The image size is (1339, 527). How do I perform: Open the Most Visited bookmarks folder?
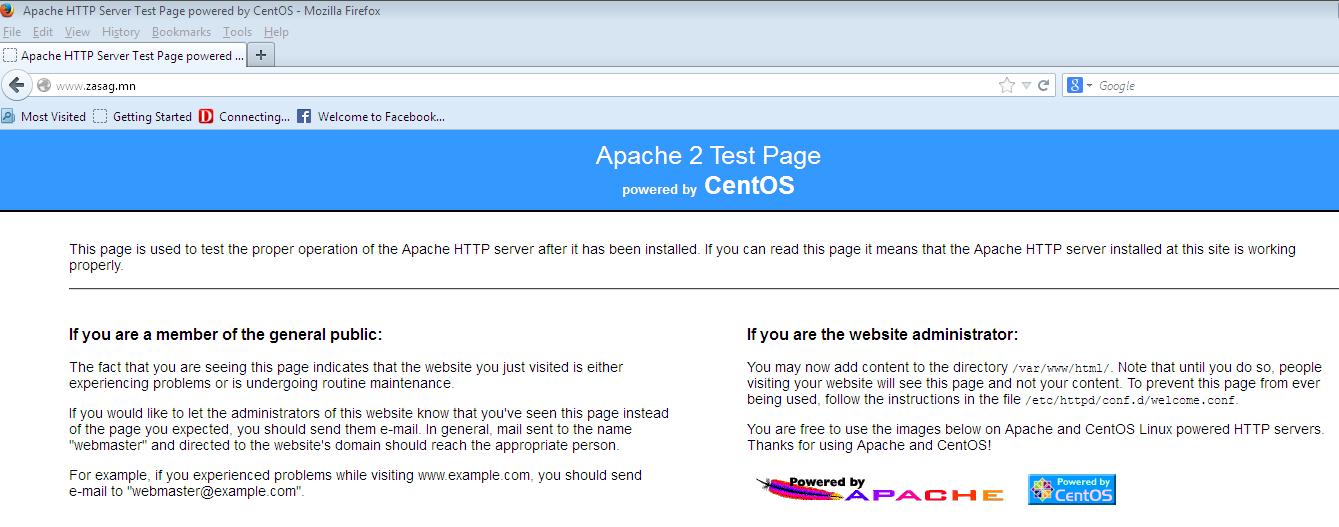click(44, 116)
